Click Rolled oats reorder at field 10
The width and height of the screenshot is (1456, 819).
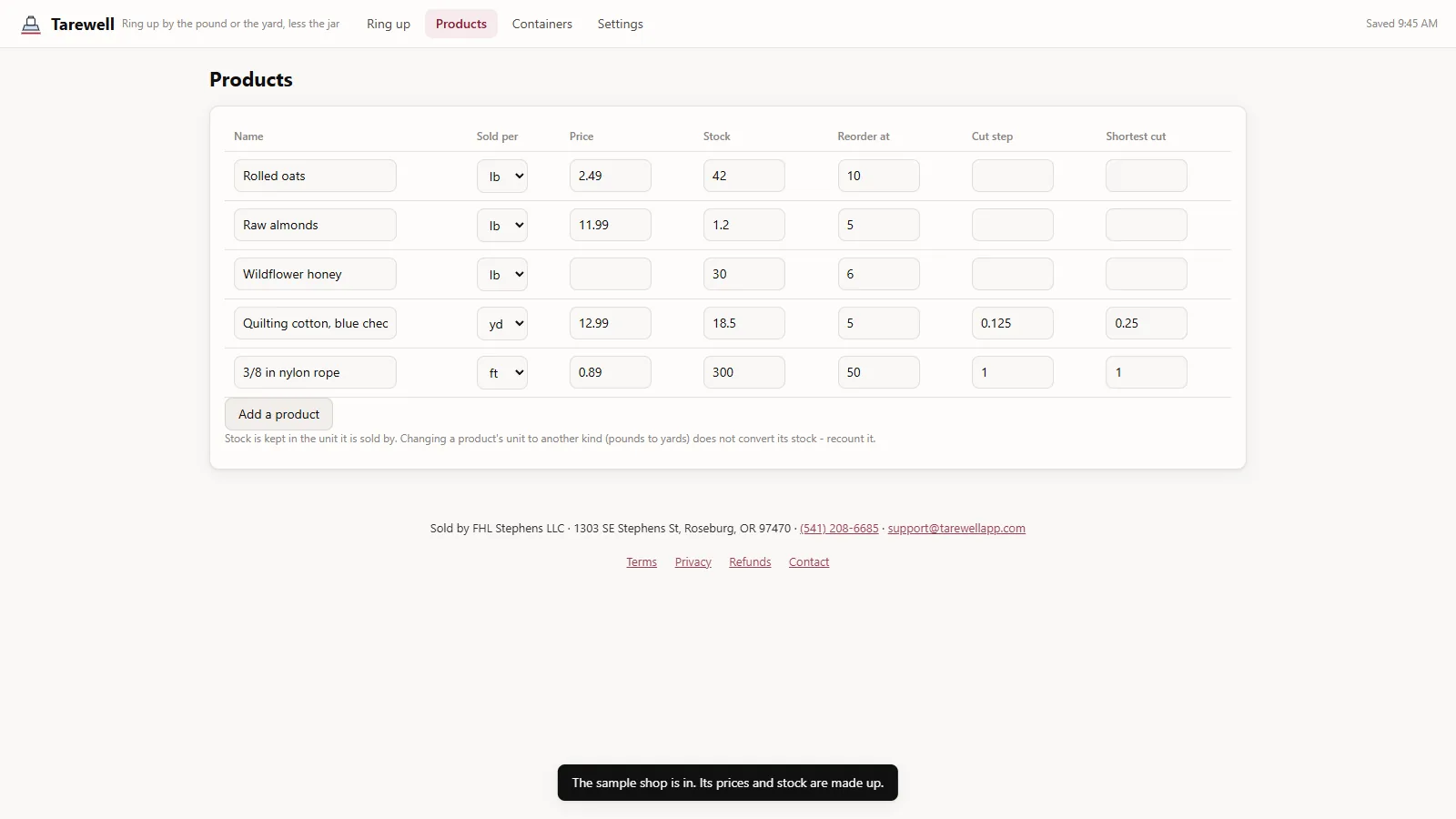coord(879,176)
